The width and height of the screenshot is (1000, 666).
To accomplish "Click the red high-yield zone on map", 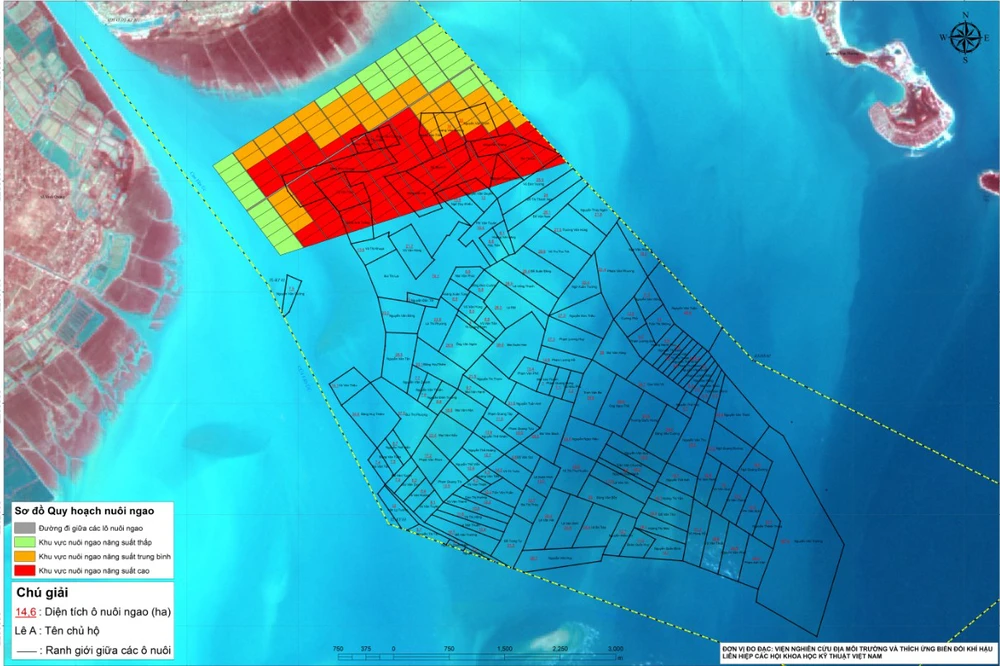I will 408,179.
